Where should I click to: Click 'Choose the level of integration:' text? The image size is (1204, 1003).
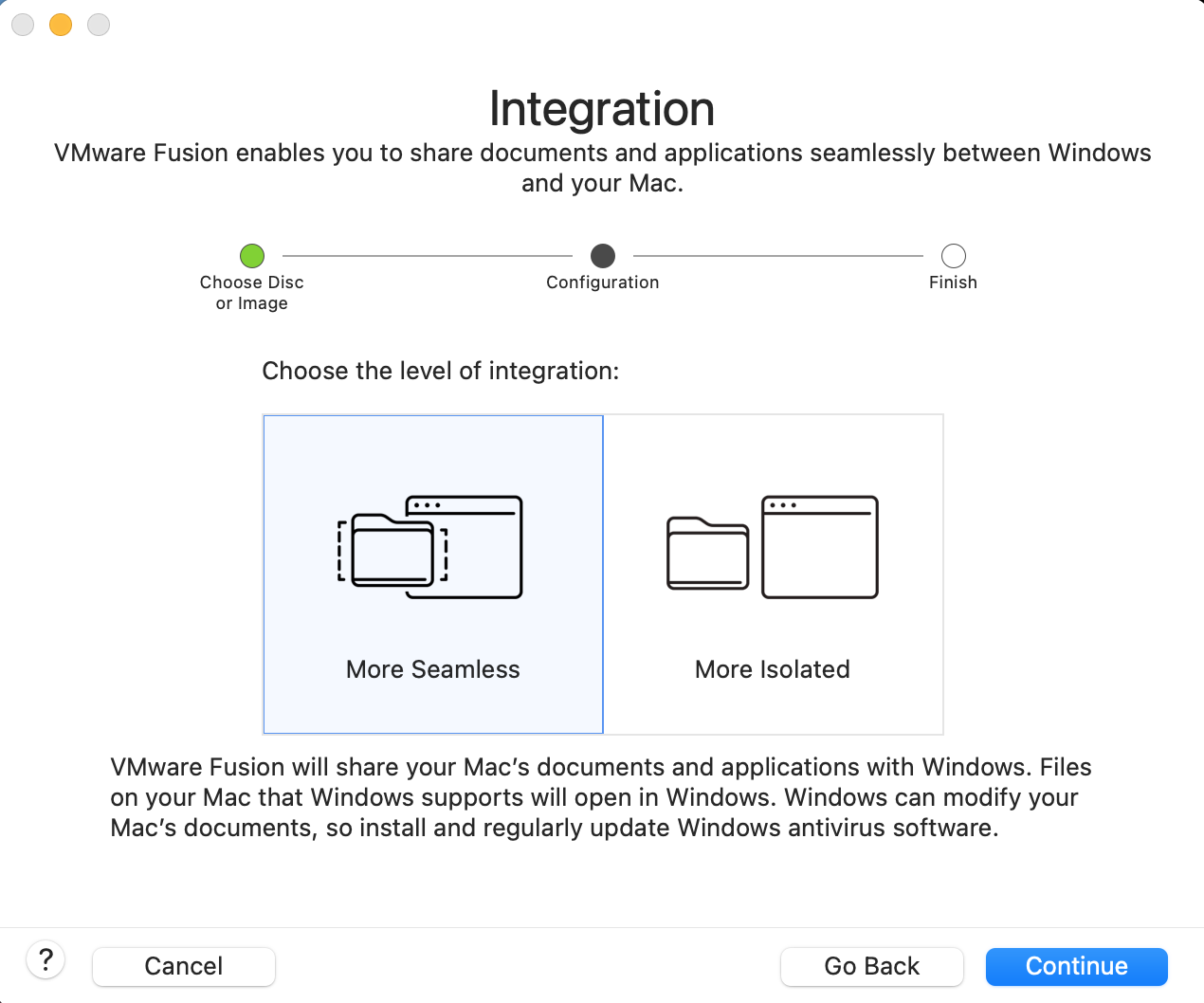pyautogui.click(x=441, y=371)
